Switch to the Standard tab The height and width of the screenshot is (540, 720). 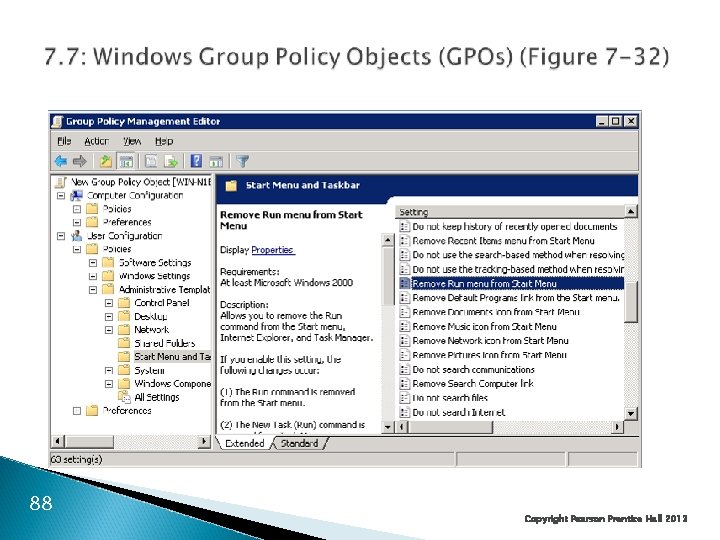pyautogui.click(x=299, y=443)
